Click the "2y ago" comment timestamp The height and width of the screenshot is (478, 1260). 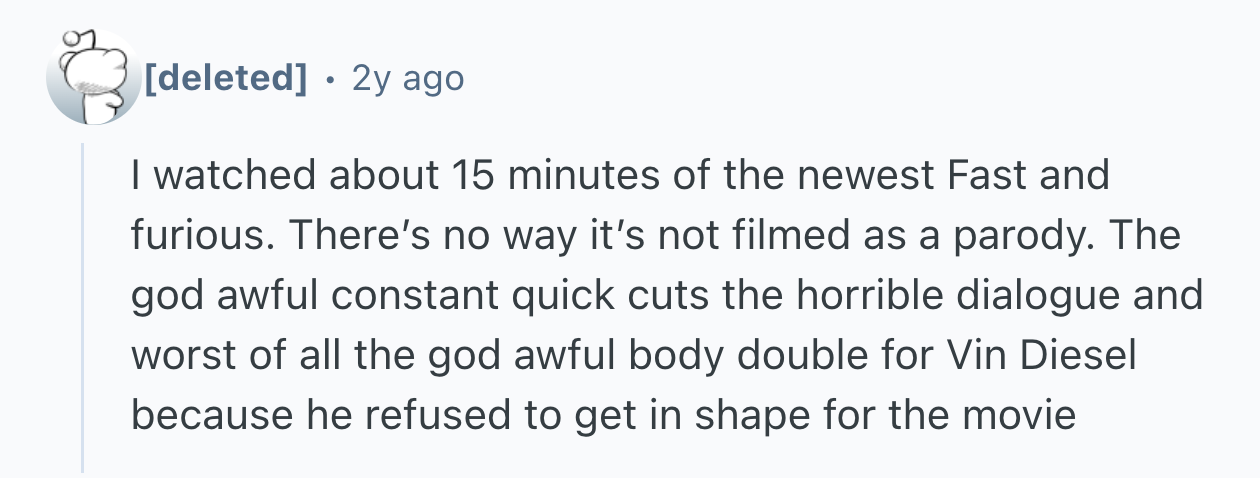[x=407, y=77]
